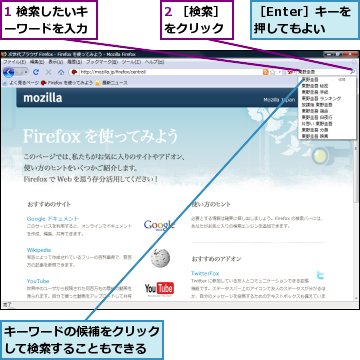Screen dimensions: 360x360
Task: Click the Google logo image
Action: (159, 225)
